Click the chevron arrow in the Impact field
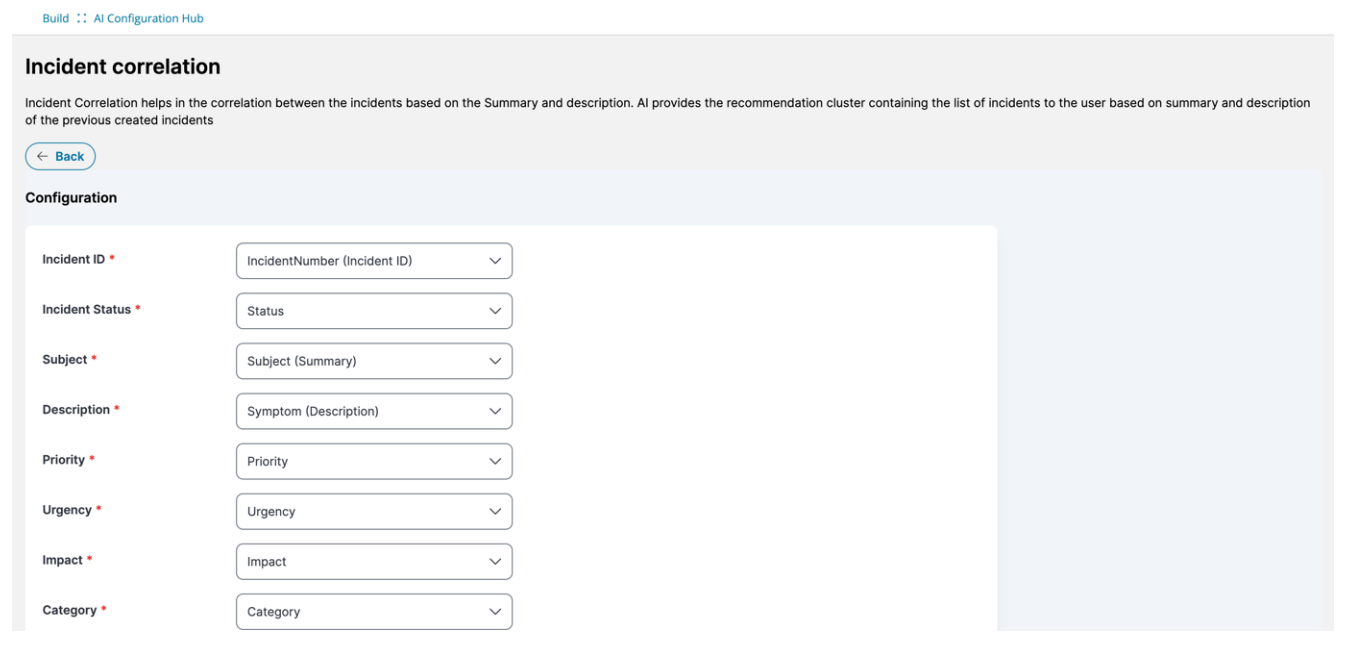Viewport: 1345px width, 651px height. click(x=495, y=561)
